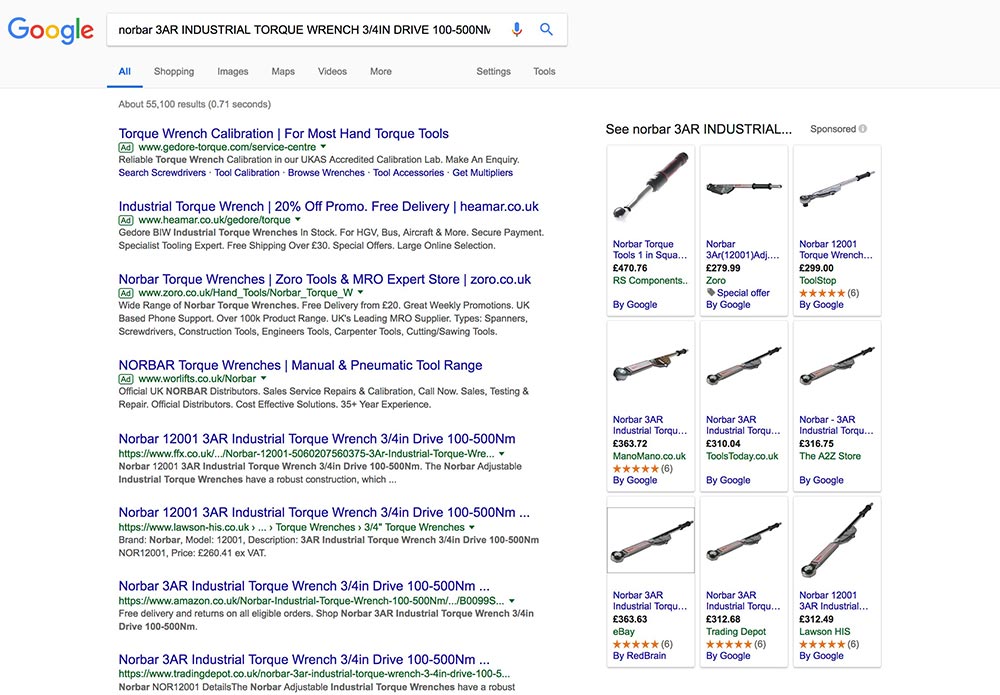Open NORBAR Torque Wrenches Manual & Pneumatic ad
Screen dimensions: 1000x695
coord(300,365)
